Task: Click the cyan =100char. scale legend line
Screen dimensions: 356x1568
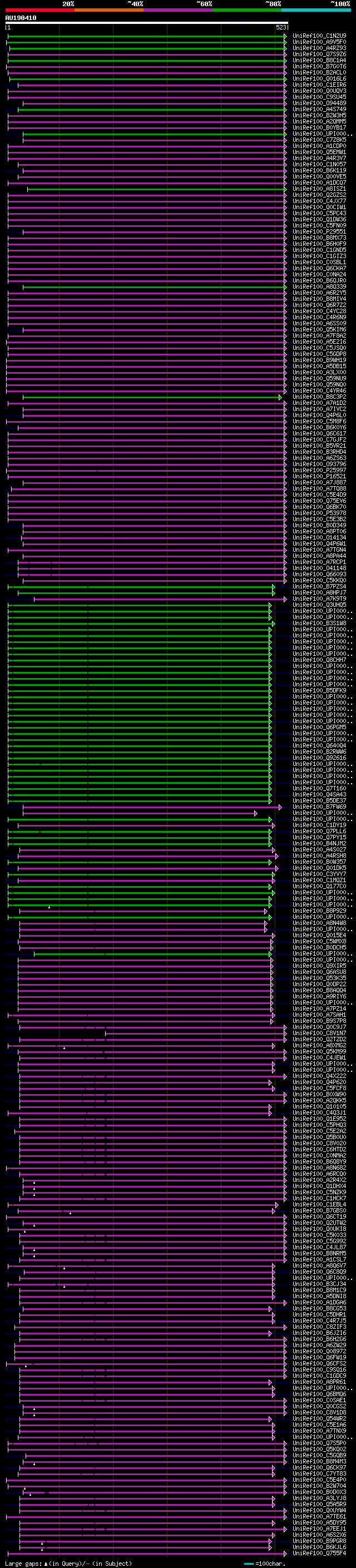Action: [248, 1564]
